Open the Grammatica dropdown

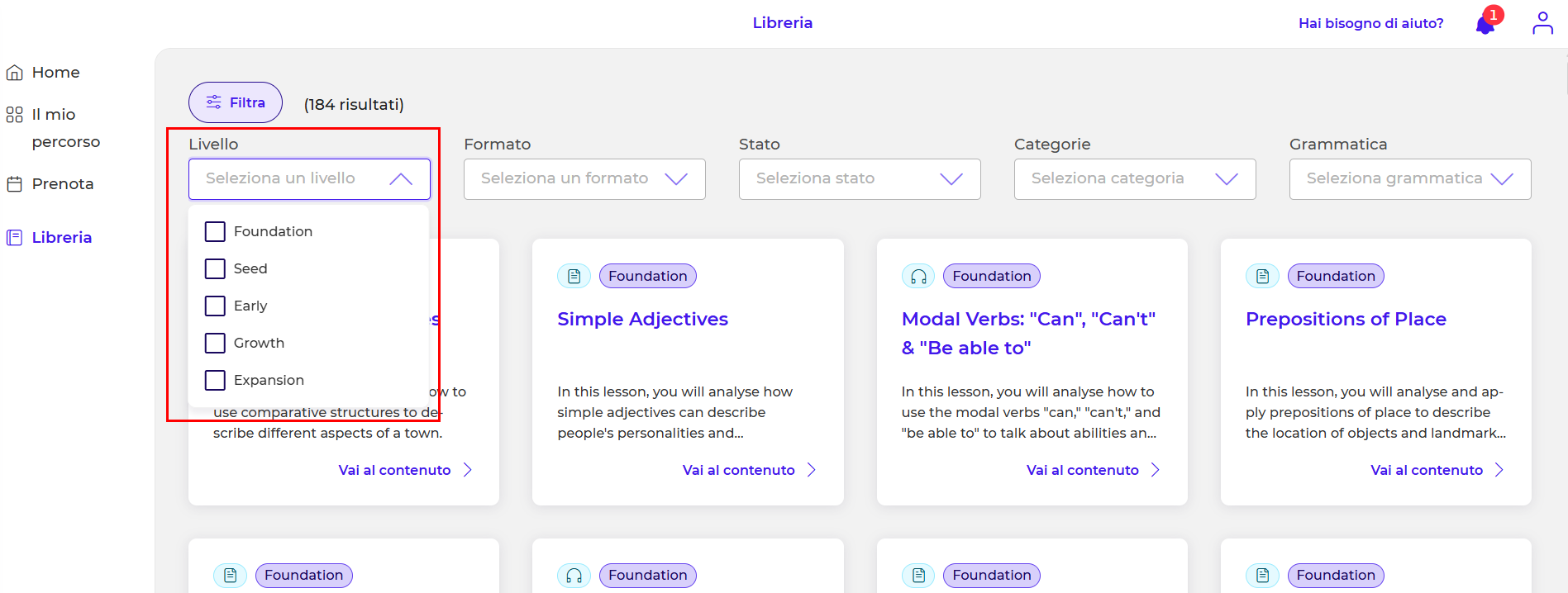tap(1409, 179)
